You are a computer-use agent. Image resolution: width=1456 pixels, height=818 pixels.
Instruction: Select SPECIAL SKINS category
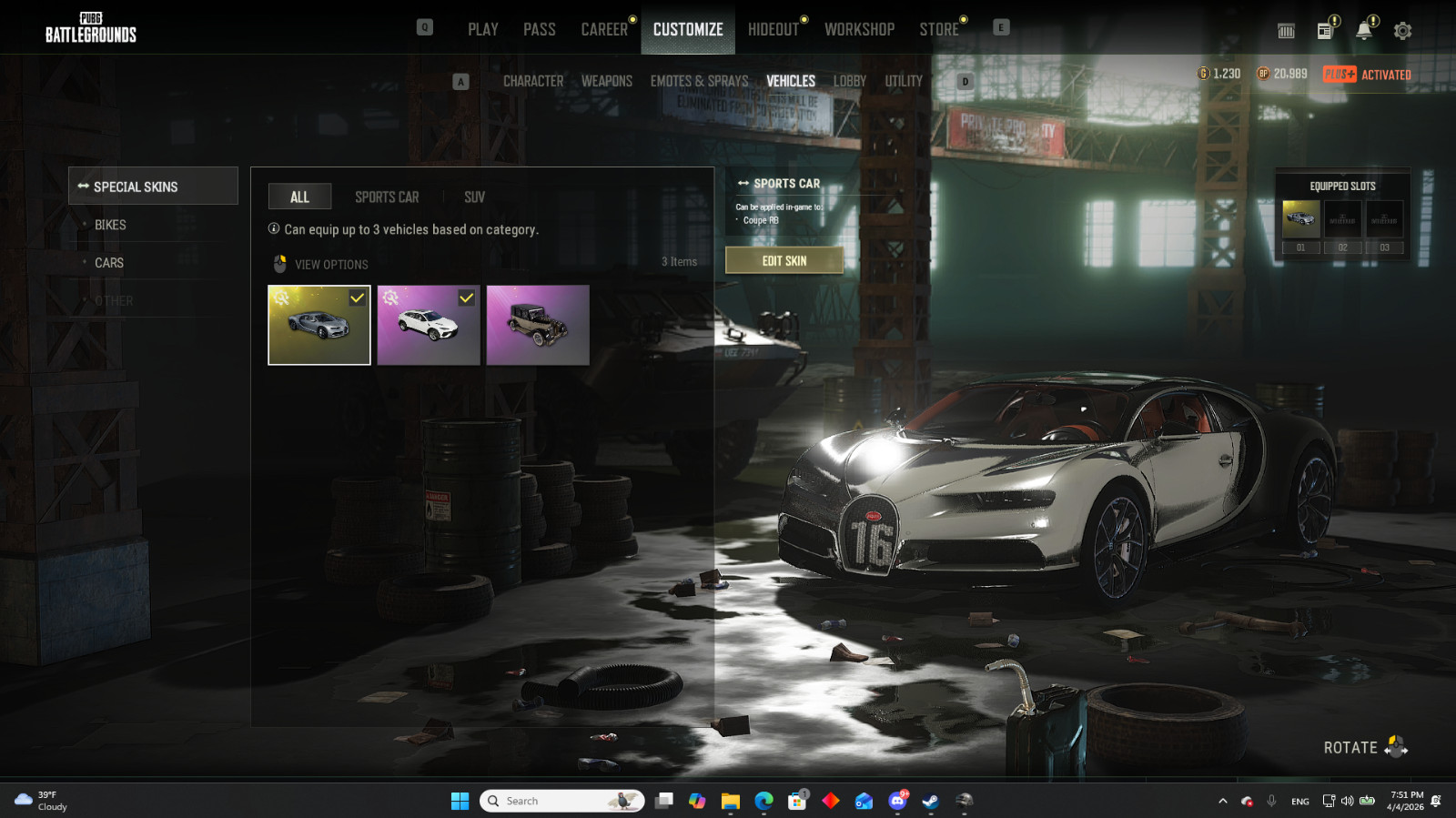(x=153, y=186)
